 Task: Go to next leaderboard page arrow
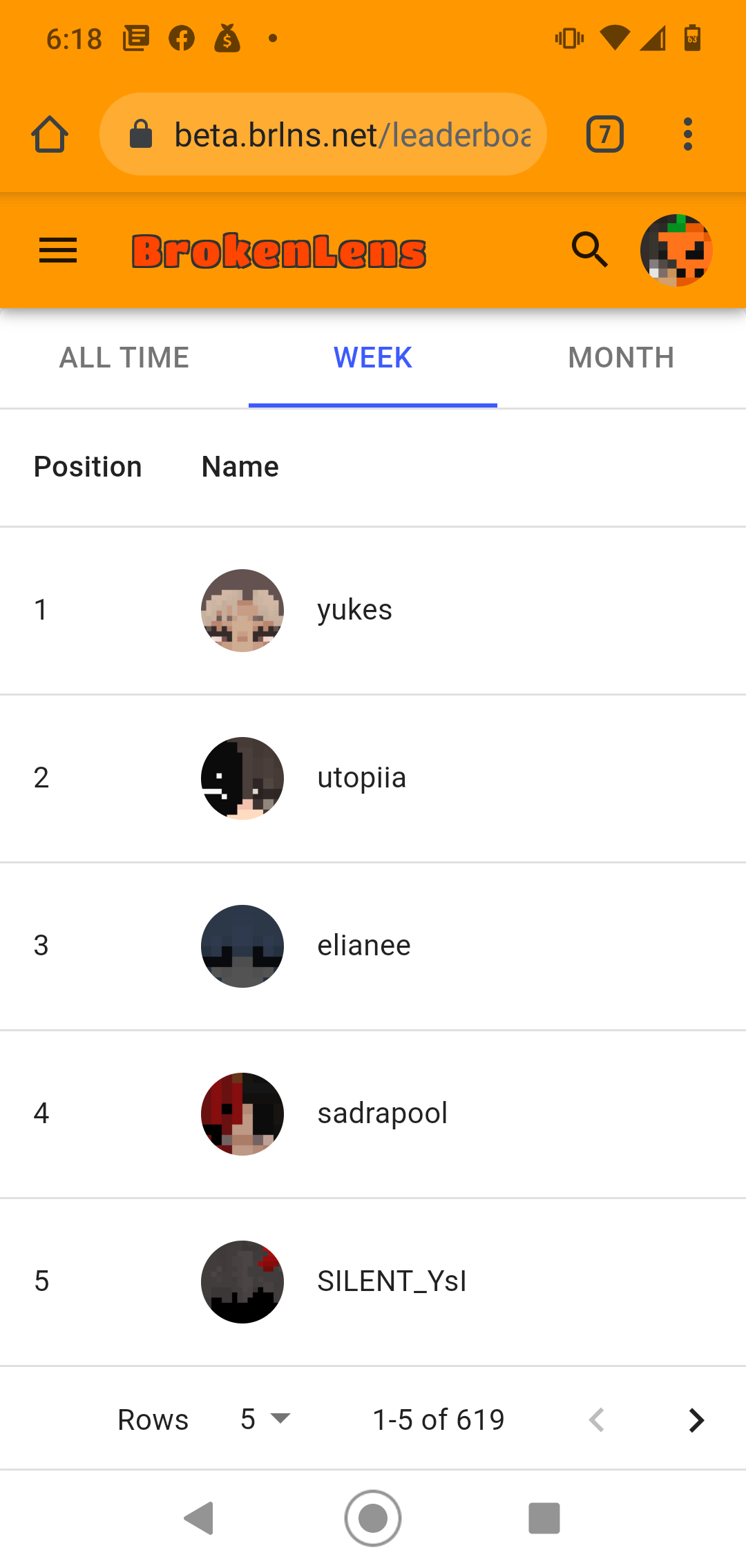(x=696, y=1420)
